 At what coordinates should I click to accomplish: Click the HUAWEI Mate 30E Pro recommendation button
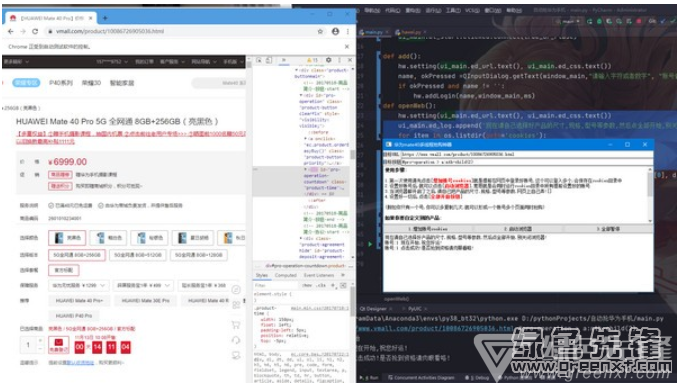(x=145, y=301)
